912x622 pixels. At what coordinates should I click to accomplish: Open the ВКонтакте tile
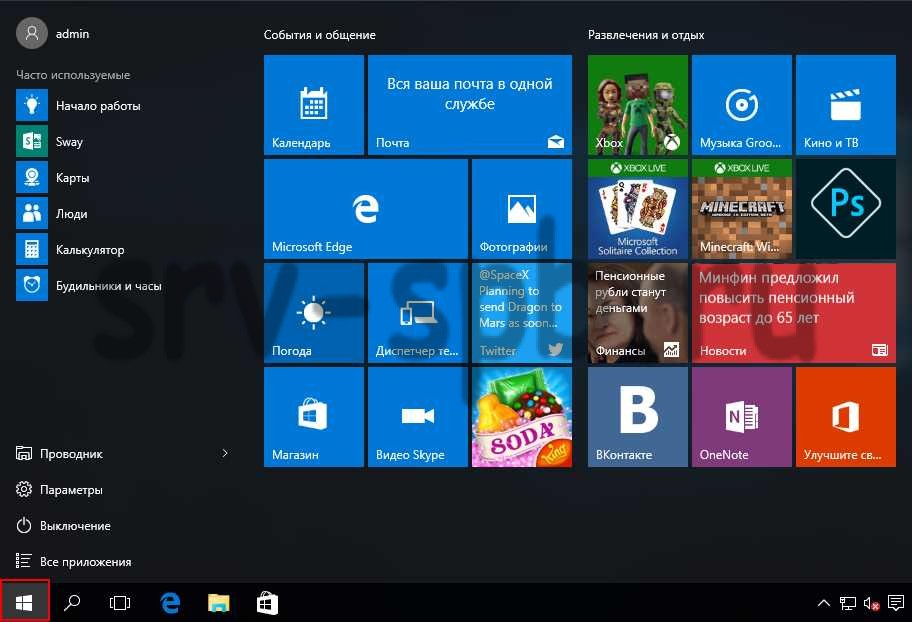point(638,417)
